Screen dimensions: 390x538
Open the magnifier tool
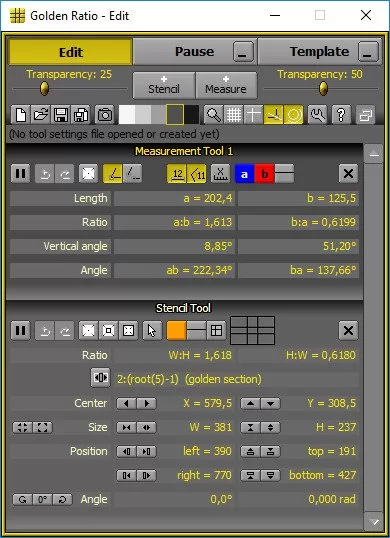(213, 115)
